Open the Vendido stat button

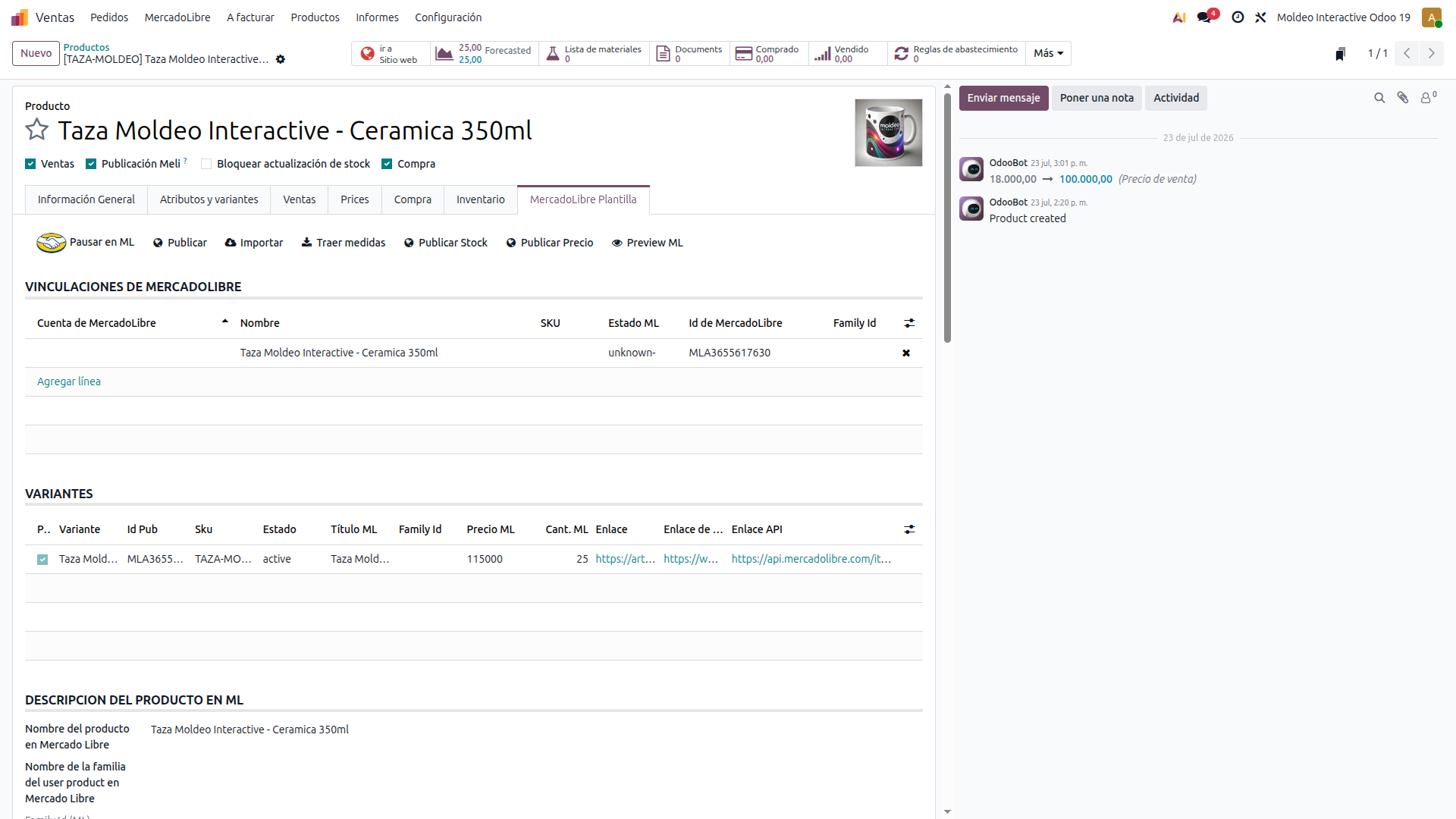[848, 54]
